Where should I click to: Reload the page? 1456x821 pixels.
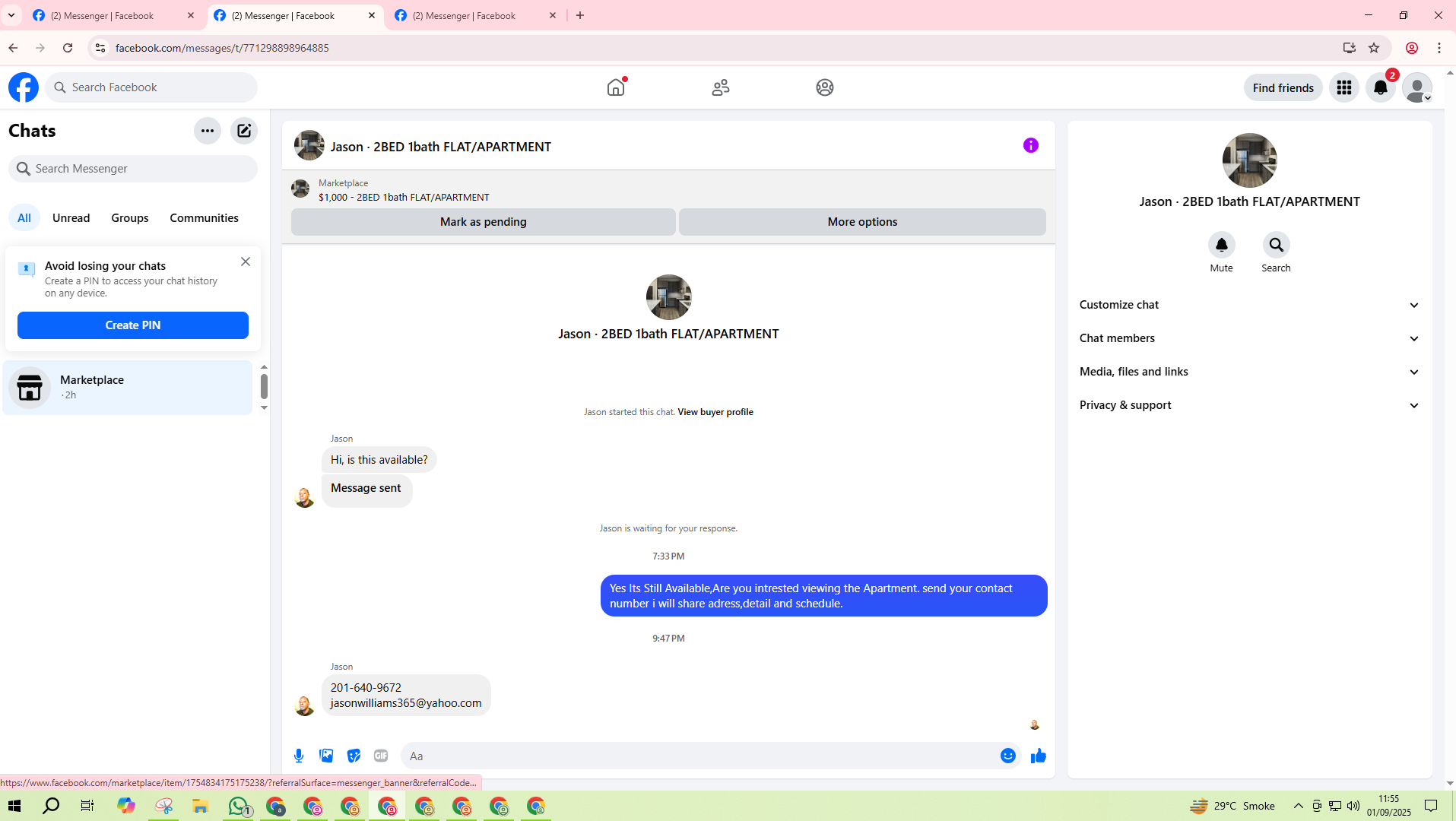pos(68,48)
